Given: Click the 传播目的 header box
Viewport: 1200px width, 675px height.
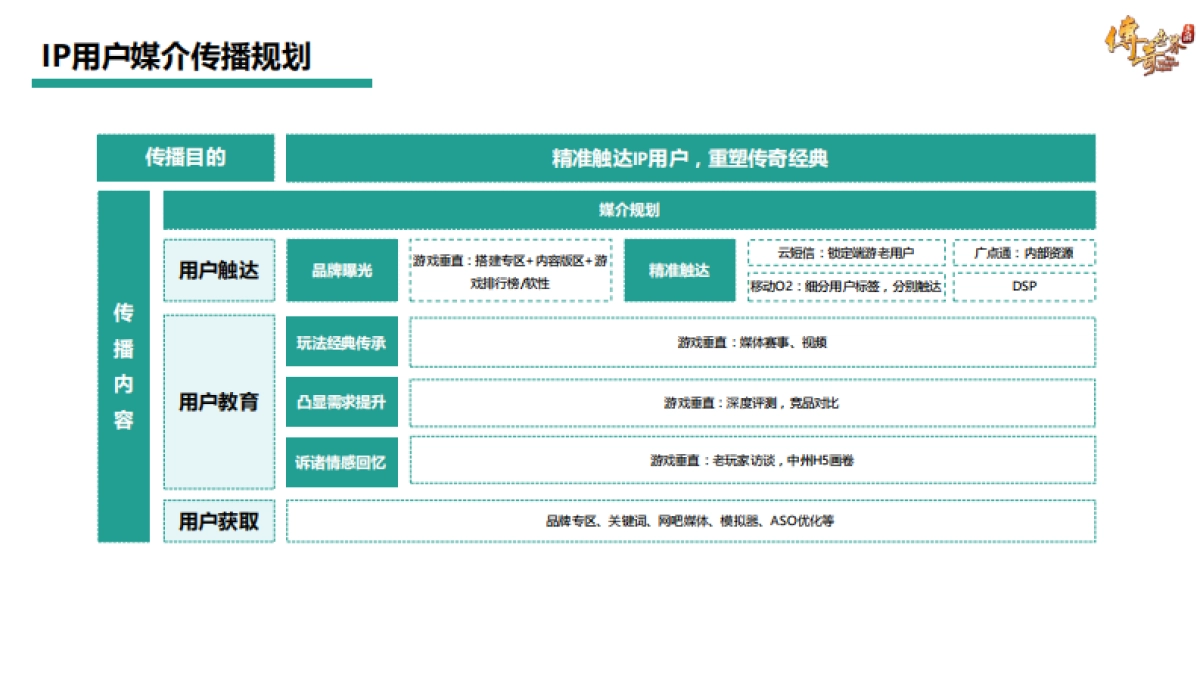Looking at the screenshot, I should tap(185, 156).
